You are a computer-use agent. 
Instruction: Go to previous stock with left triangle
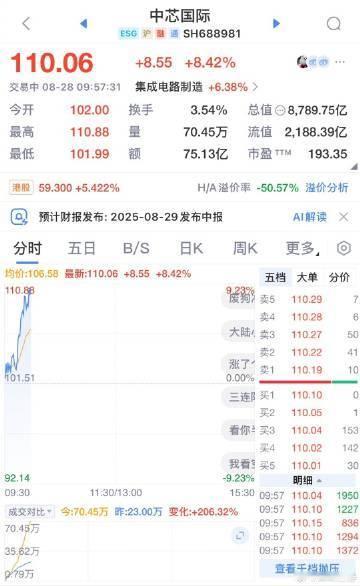pos(84,24)
